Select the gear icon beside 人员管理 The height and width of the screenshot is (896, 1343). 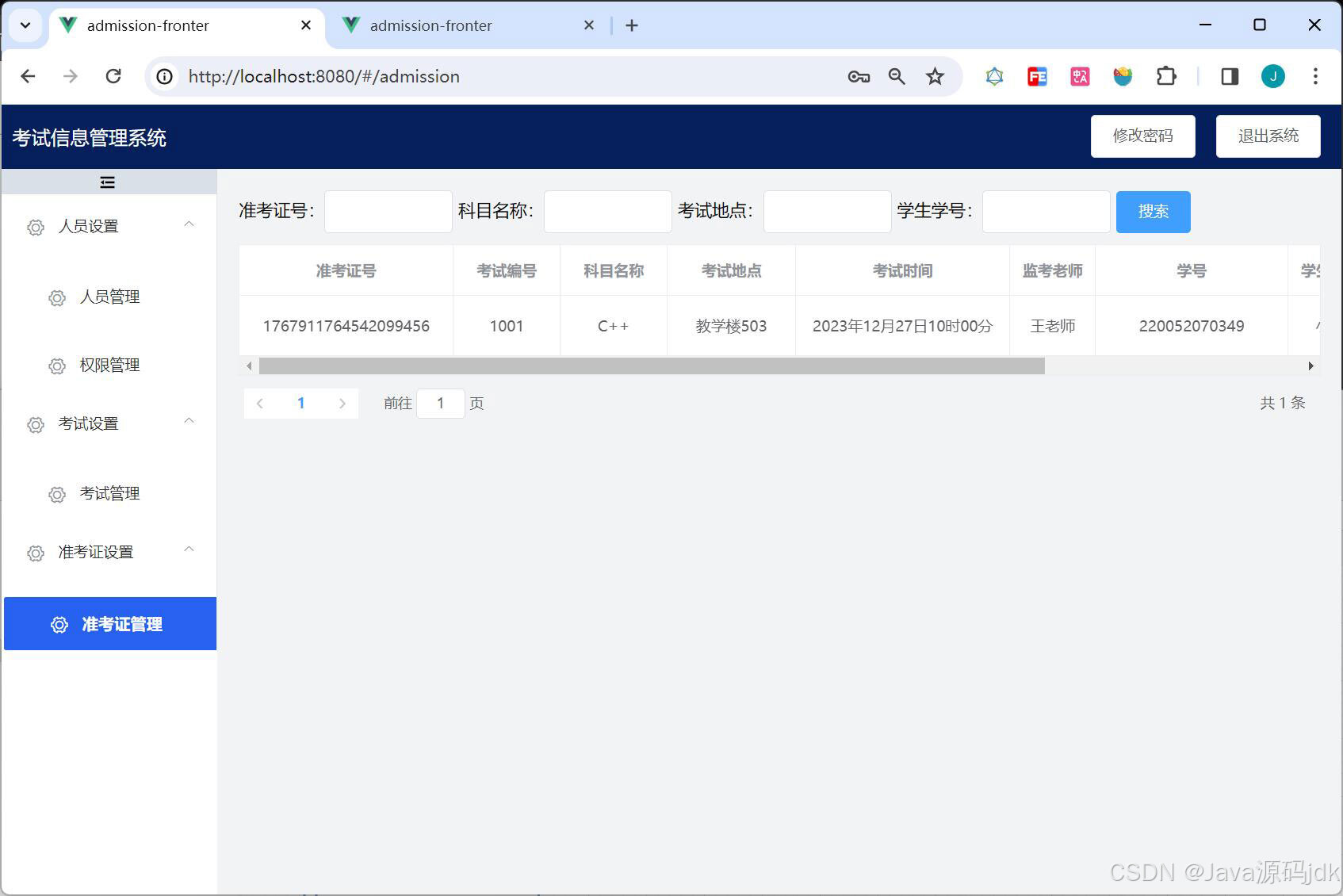click(56, 297)
